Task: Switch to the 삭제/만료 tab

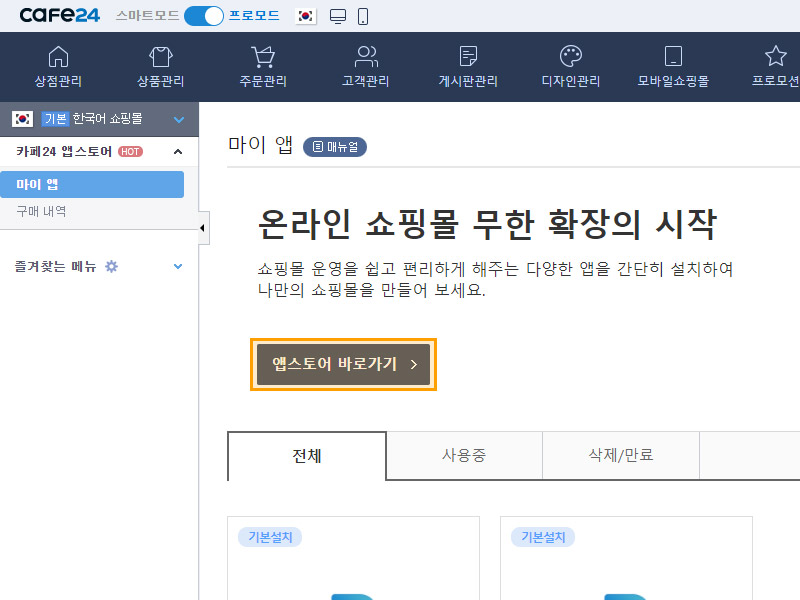Action: tap(621, 455)
